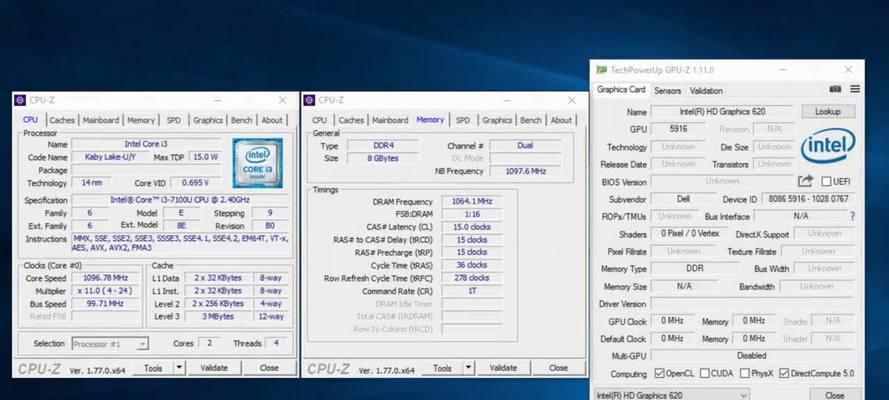Click the BIOS share/export arrow icon

pos(805,181)
